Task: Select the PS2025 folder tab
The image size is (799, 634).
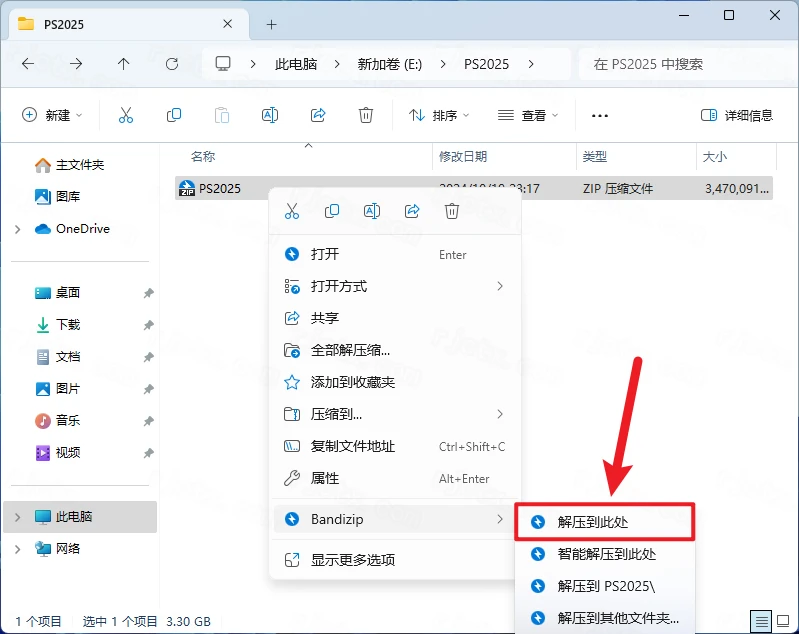Action: pos(129,24)
